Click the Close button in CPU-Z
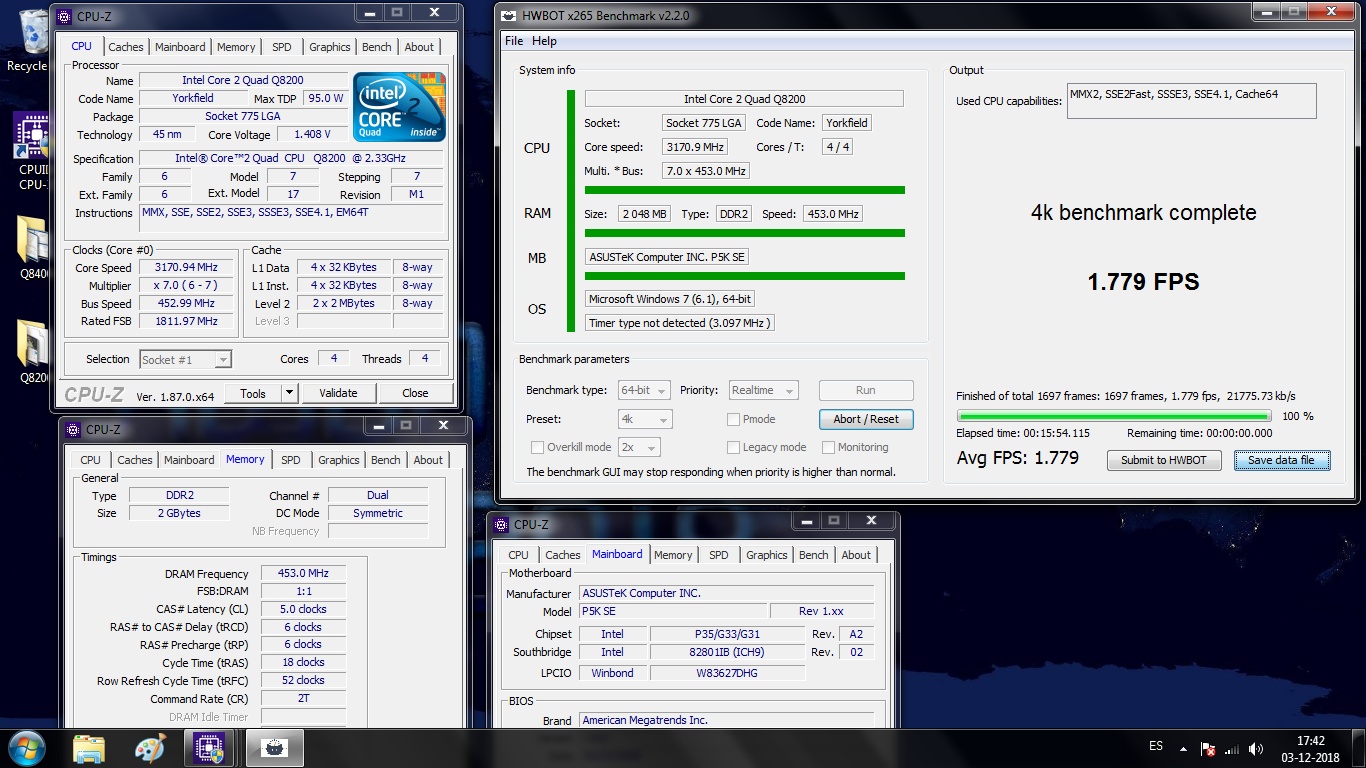The height and width of the screenshot is (768, 1366). click(415, 393)
